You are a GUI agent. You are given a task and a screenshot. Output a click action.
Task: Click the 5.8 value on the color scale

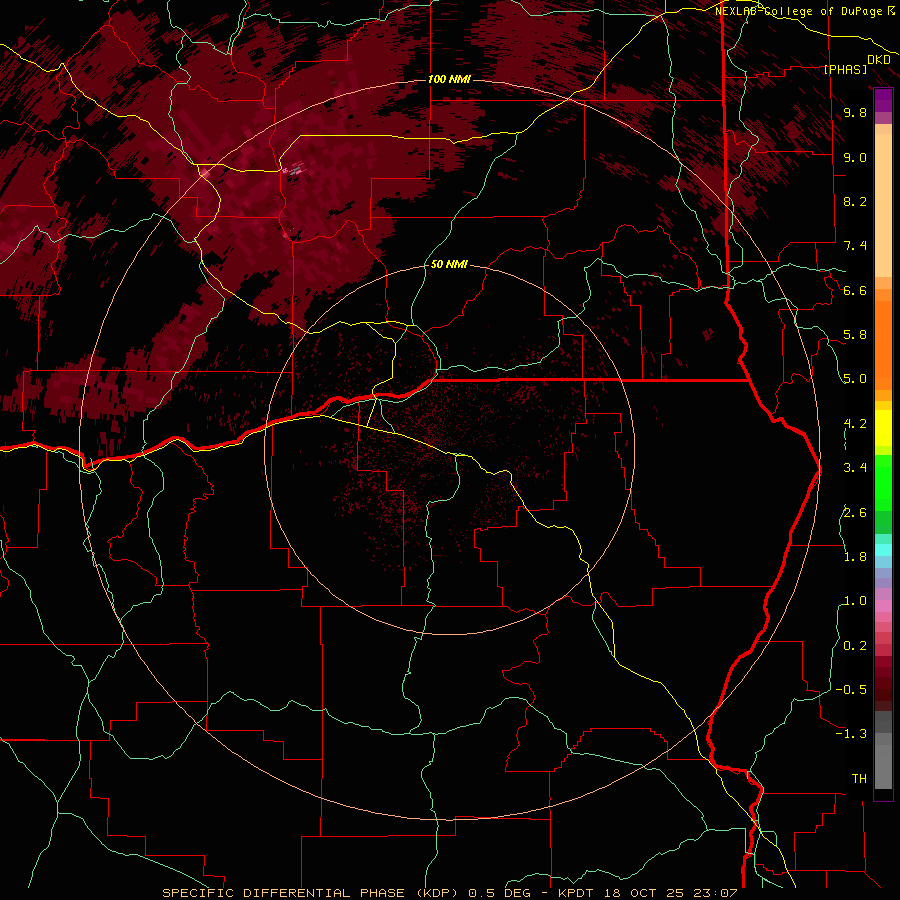(855, 335)
